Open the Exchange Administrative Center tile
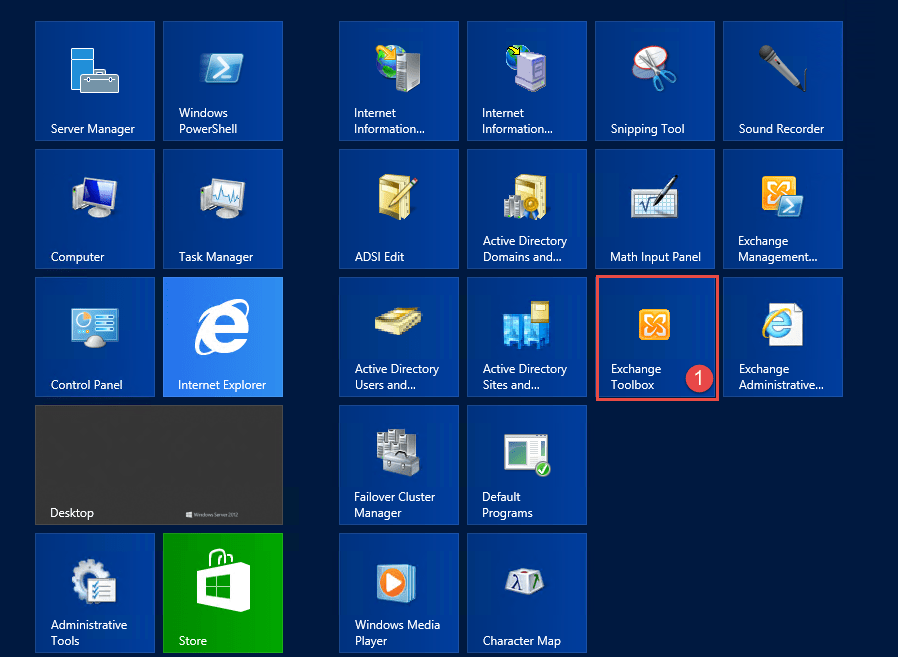 pos(783,337)
